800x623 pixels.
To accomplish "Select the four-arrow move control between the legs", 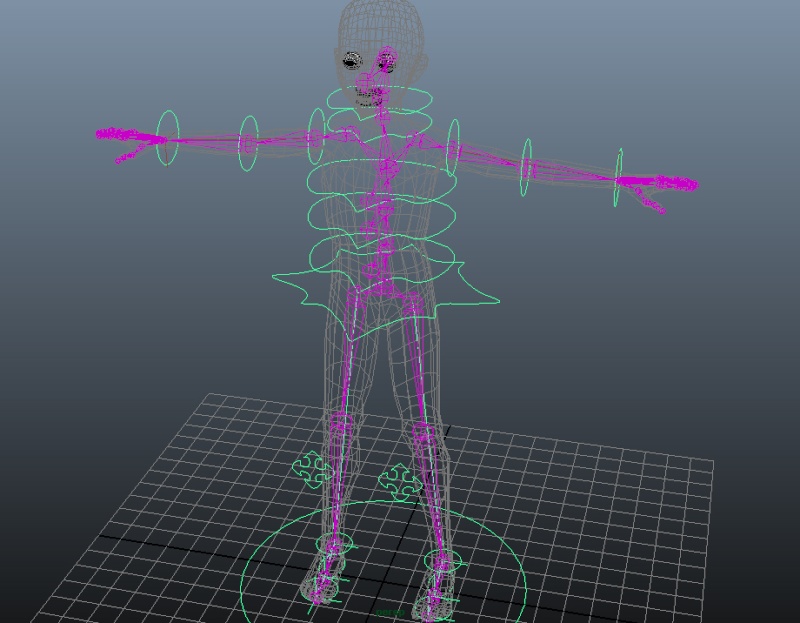I will coord(400,482).
